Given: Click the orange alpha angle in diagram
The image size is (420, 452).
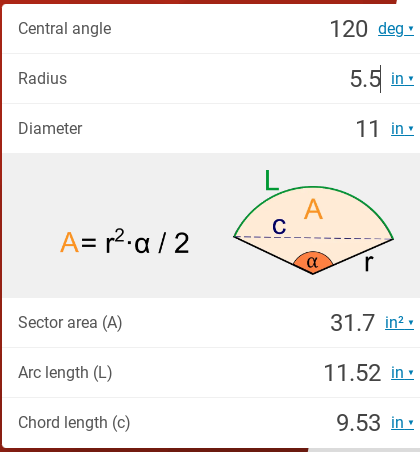Looking at the screenshot, I should (313, 262).
